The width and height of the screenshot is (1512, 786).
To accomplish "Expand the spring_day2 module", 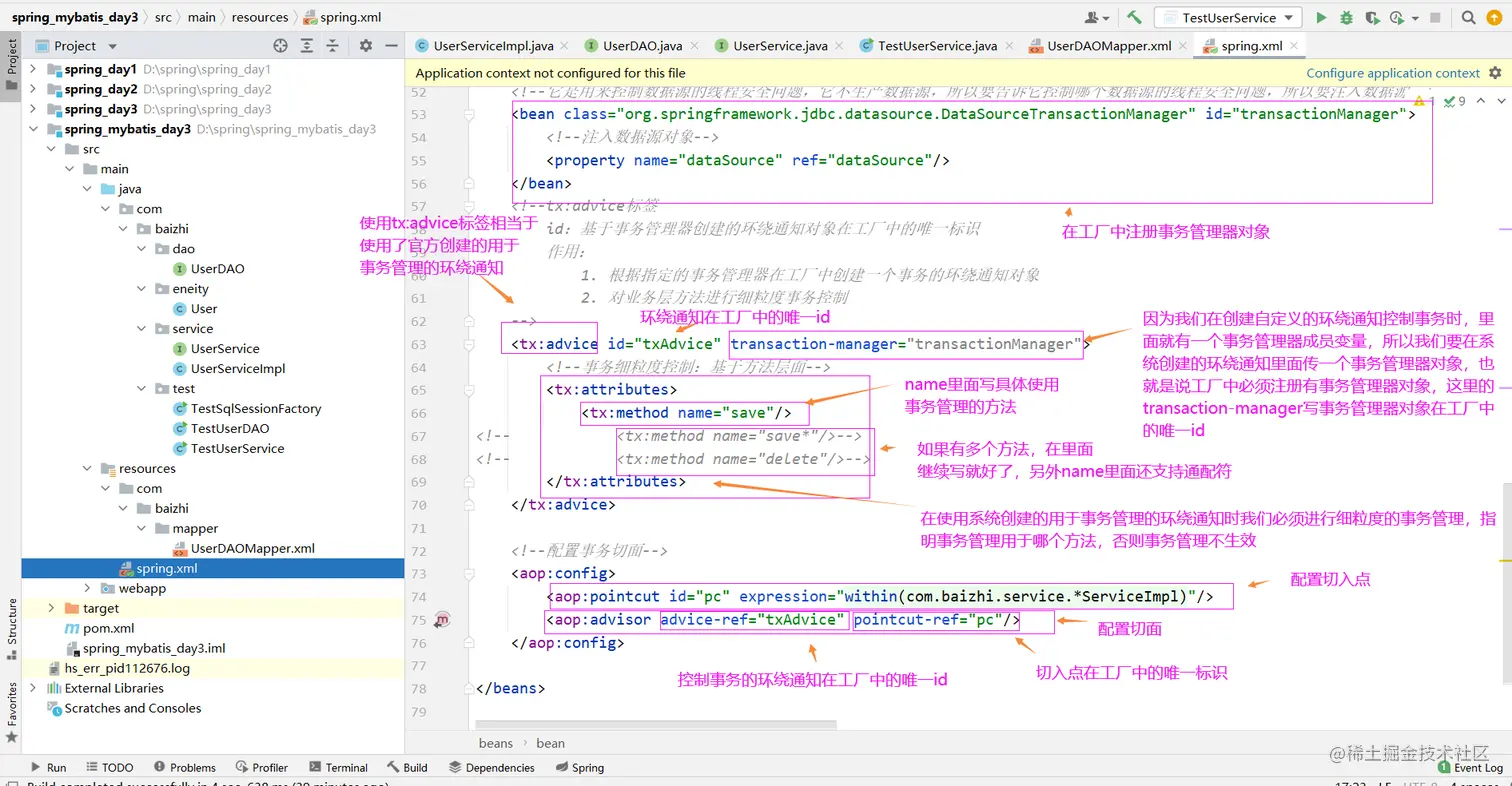I will pyautogui.click(x=33, y=89).
